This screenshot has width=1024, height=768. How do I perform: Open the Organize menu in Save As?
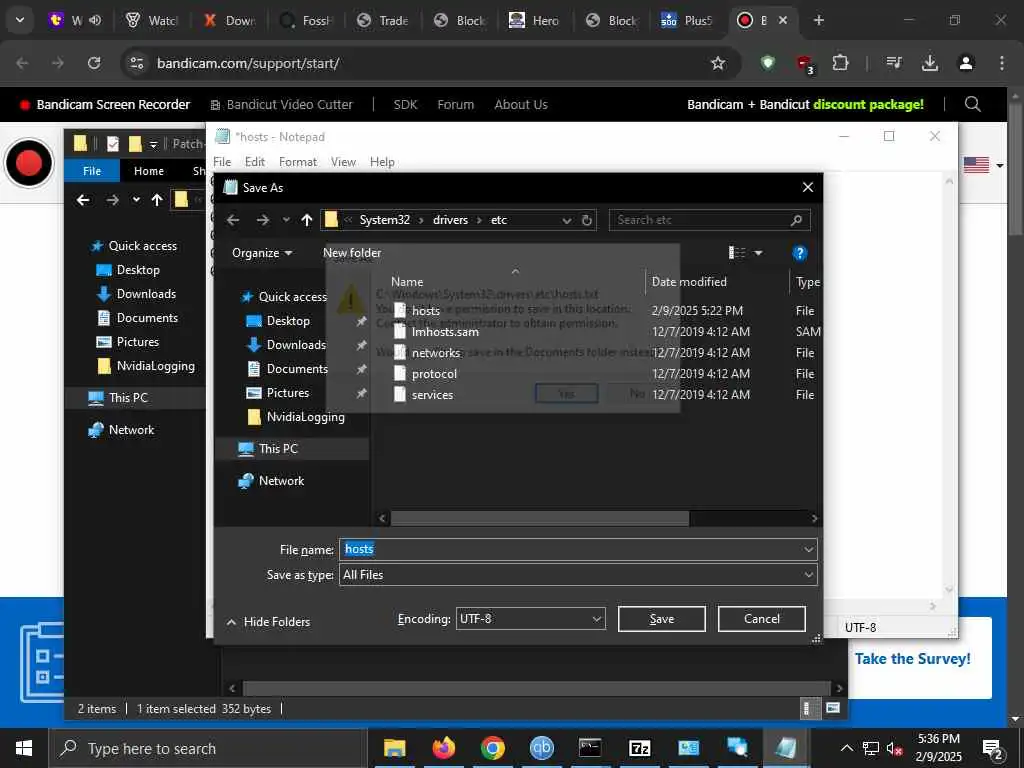pyautogui.click(x=262, y=253)
